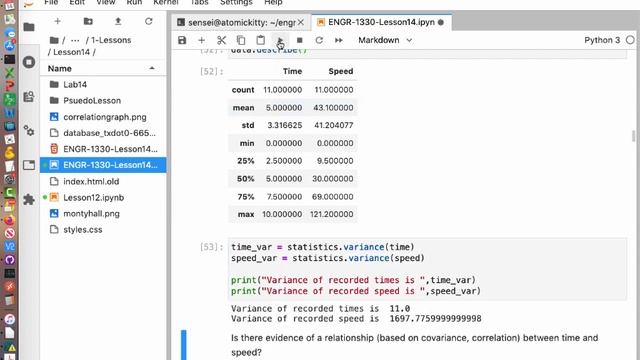Save the notebook with the floppy disk icon

tap(182, 40)
